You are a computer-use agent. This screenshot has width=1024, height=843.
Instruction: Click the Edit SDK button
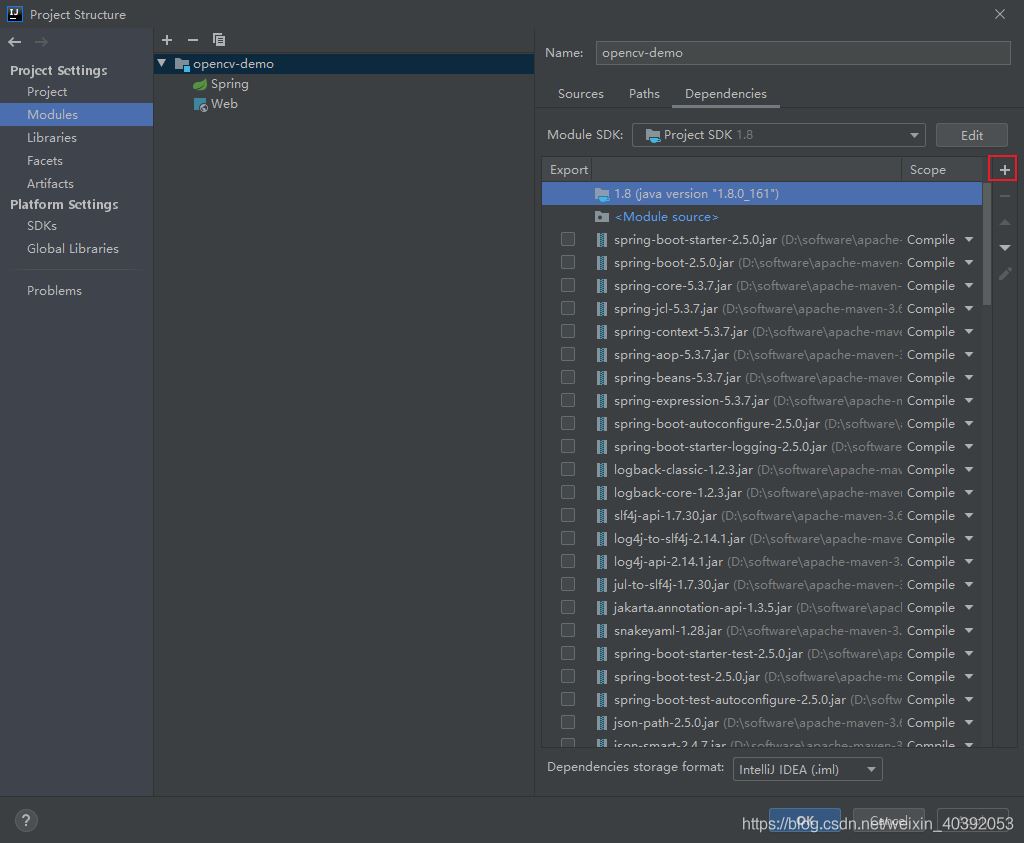pyautogui.click(x=972, y=135)
